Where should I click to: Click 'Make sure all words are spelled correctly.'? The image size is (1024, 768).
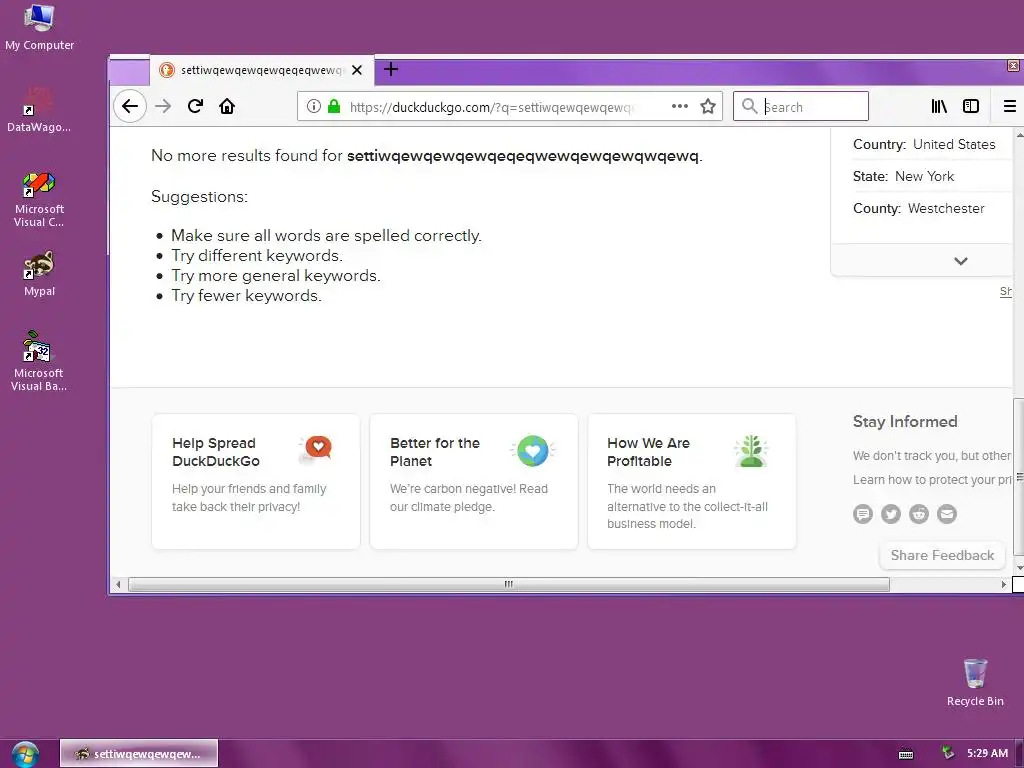coord(326,236)
